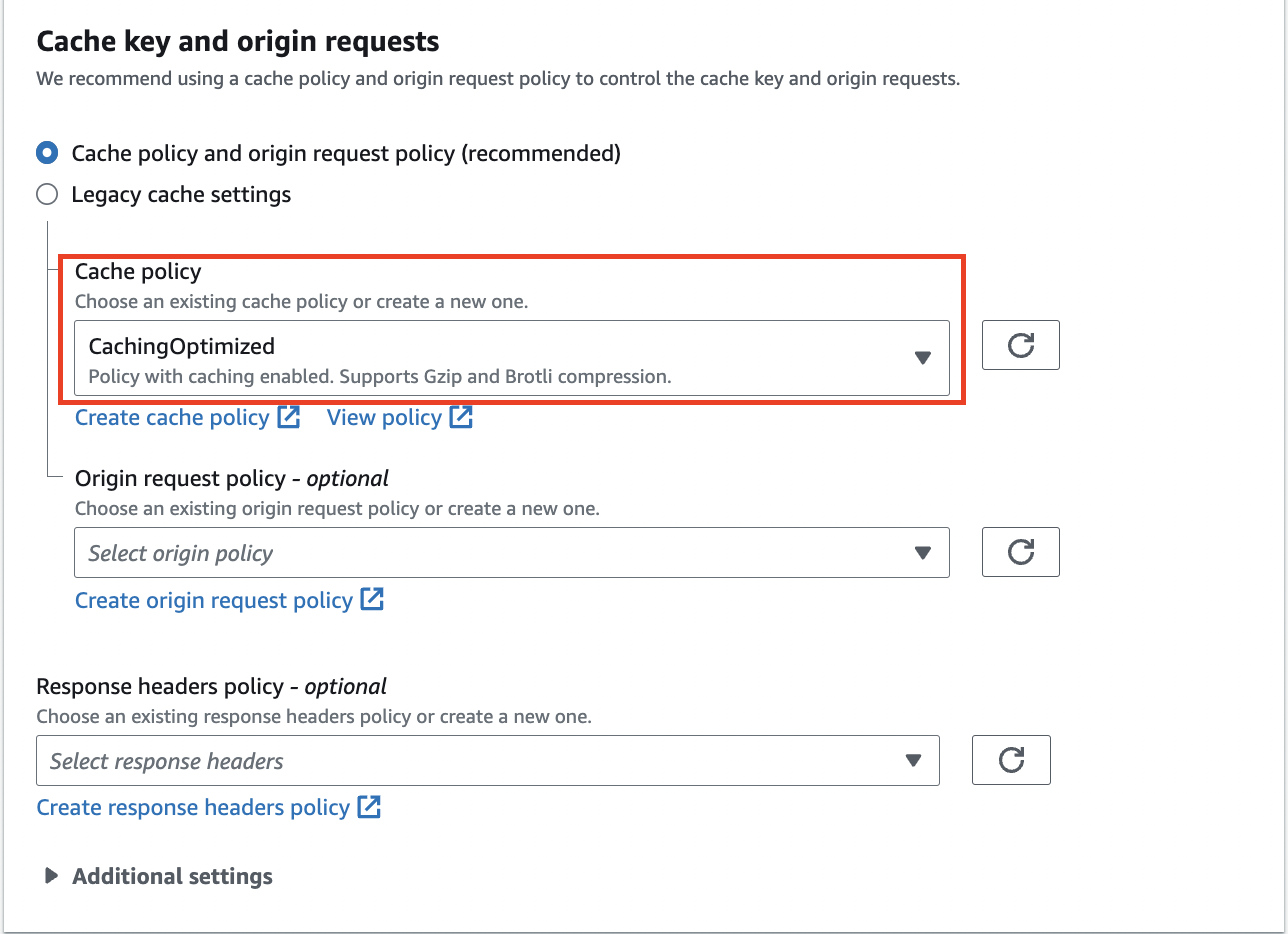Open the View policy link

click(384, 417)
